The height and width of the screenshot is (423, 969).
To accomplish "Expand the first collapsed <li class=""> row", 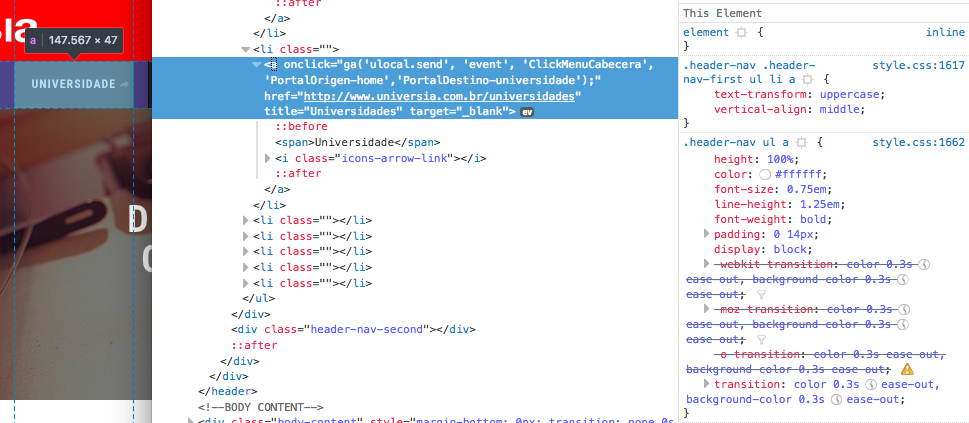I will point(246,220).
